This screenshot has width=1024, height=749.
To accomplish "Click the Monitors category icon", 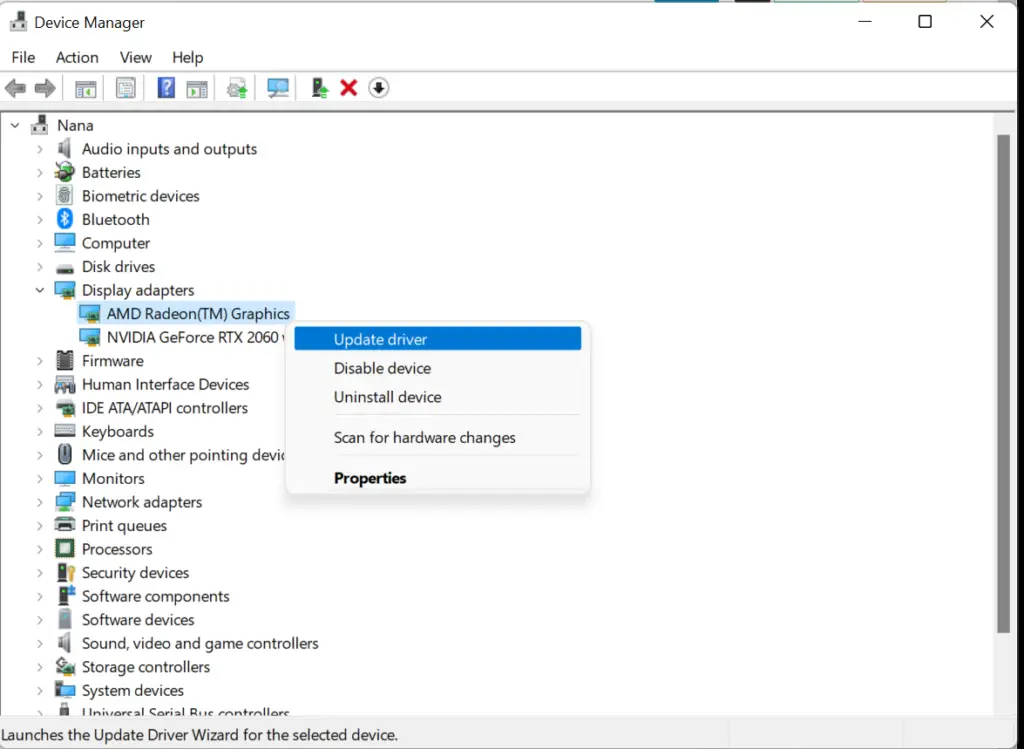I will (65, 478).
